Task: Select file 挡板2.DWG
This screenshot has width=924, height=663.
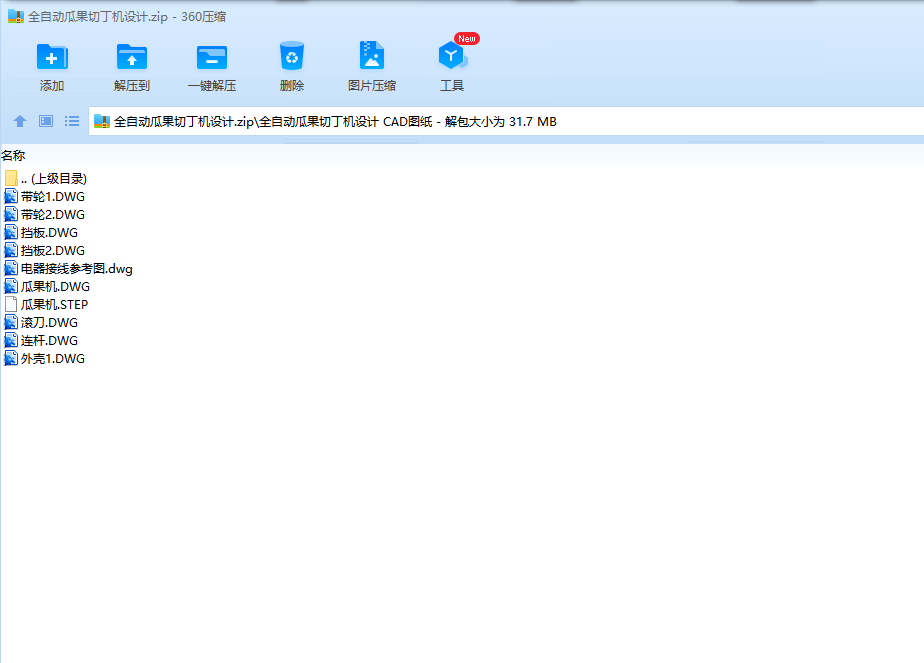Action: pos(45,250)
